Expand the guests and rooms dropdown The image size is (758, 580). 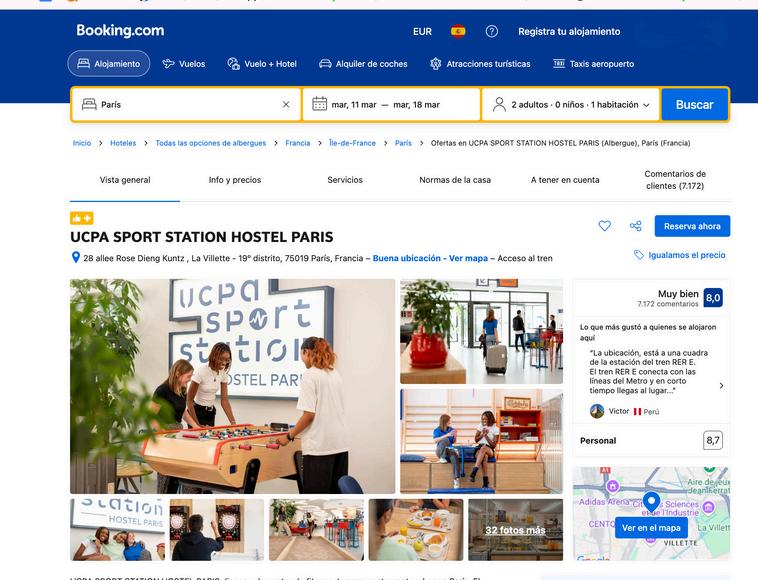click(x=571, y=104)
